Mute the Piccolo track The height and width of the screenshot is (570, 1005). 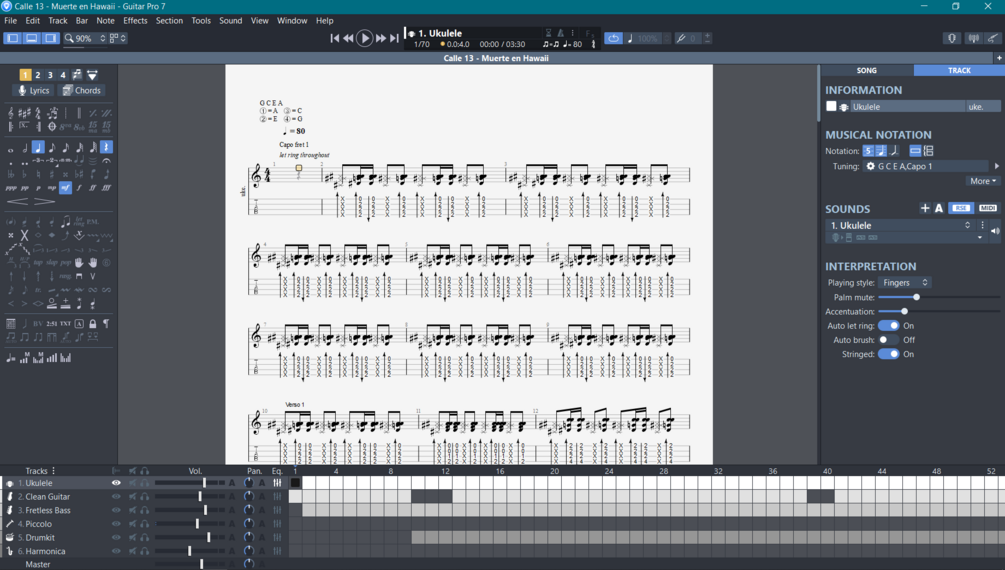[x=133, y=524]
